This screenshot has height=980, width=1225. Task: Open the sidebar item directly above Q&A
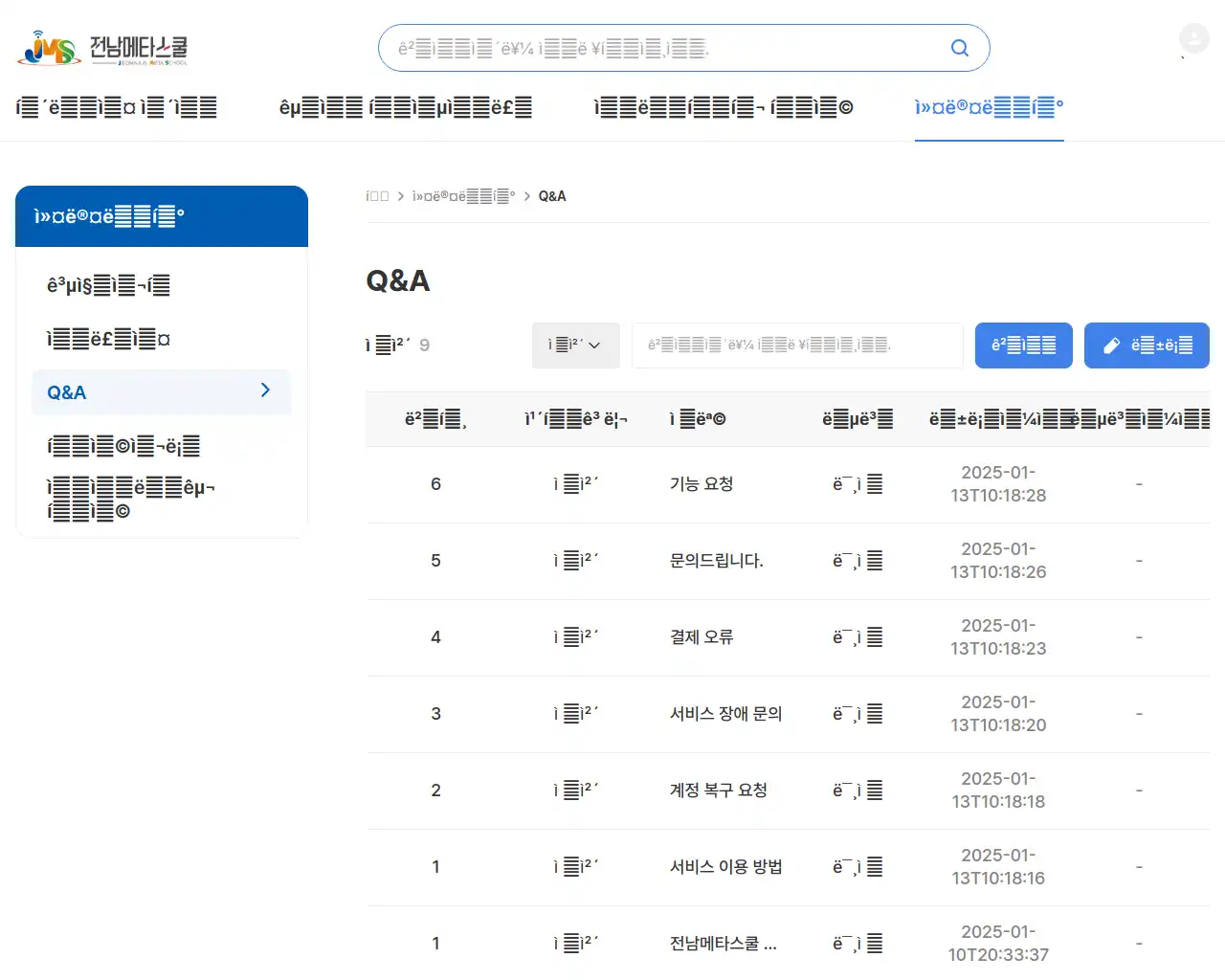tap(109, 339)
